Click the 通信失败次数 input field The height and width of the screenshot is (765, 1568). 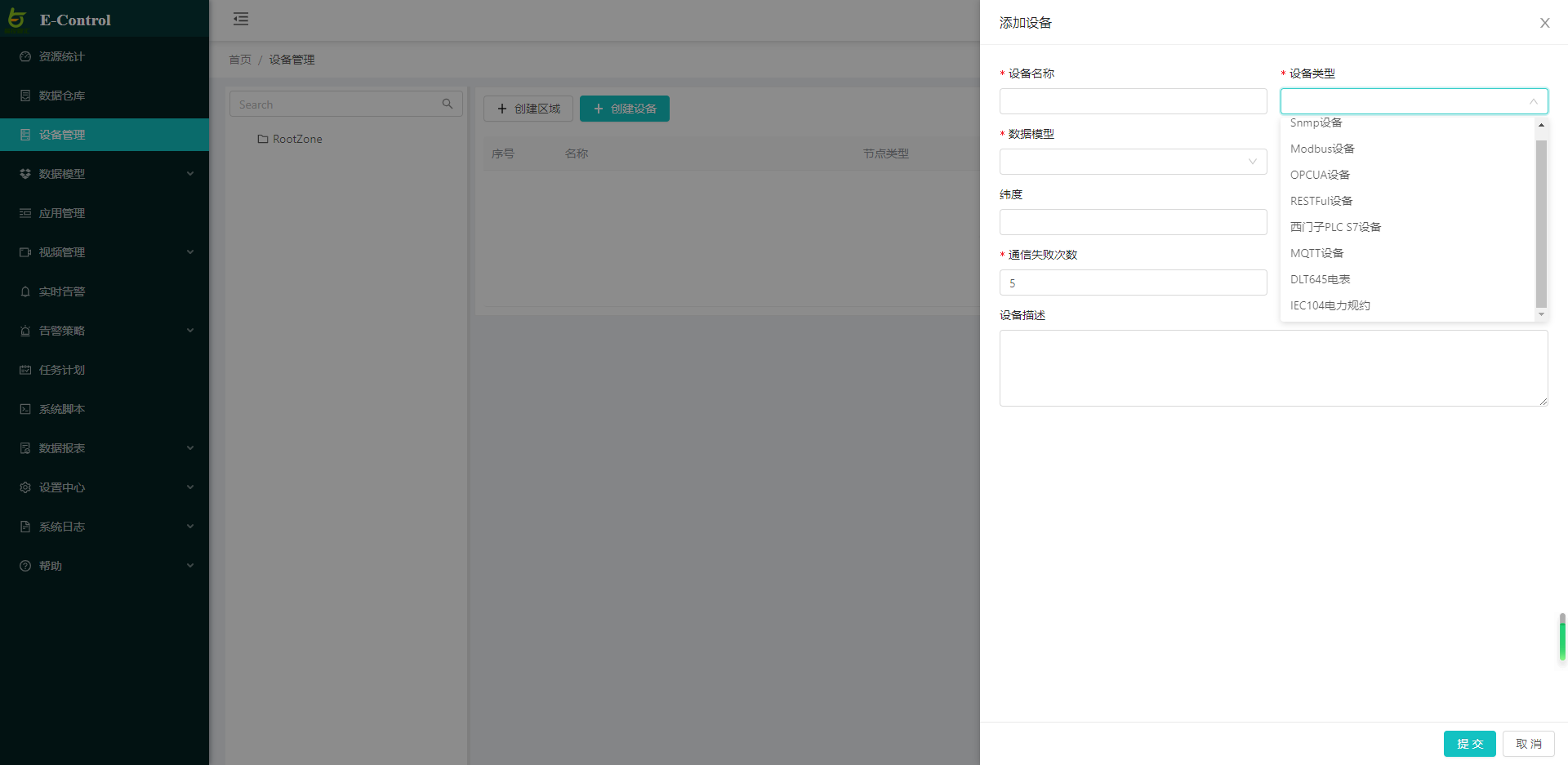(x=1133, y=282)
